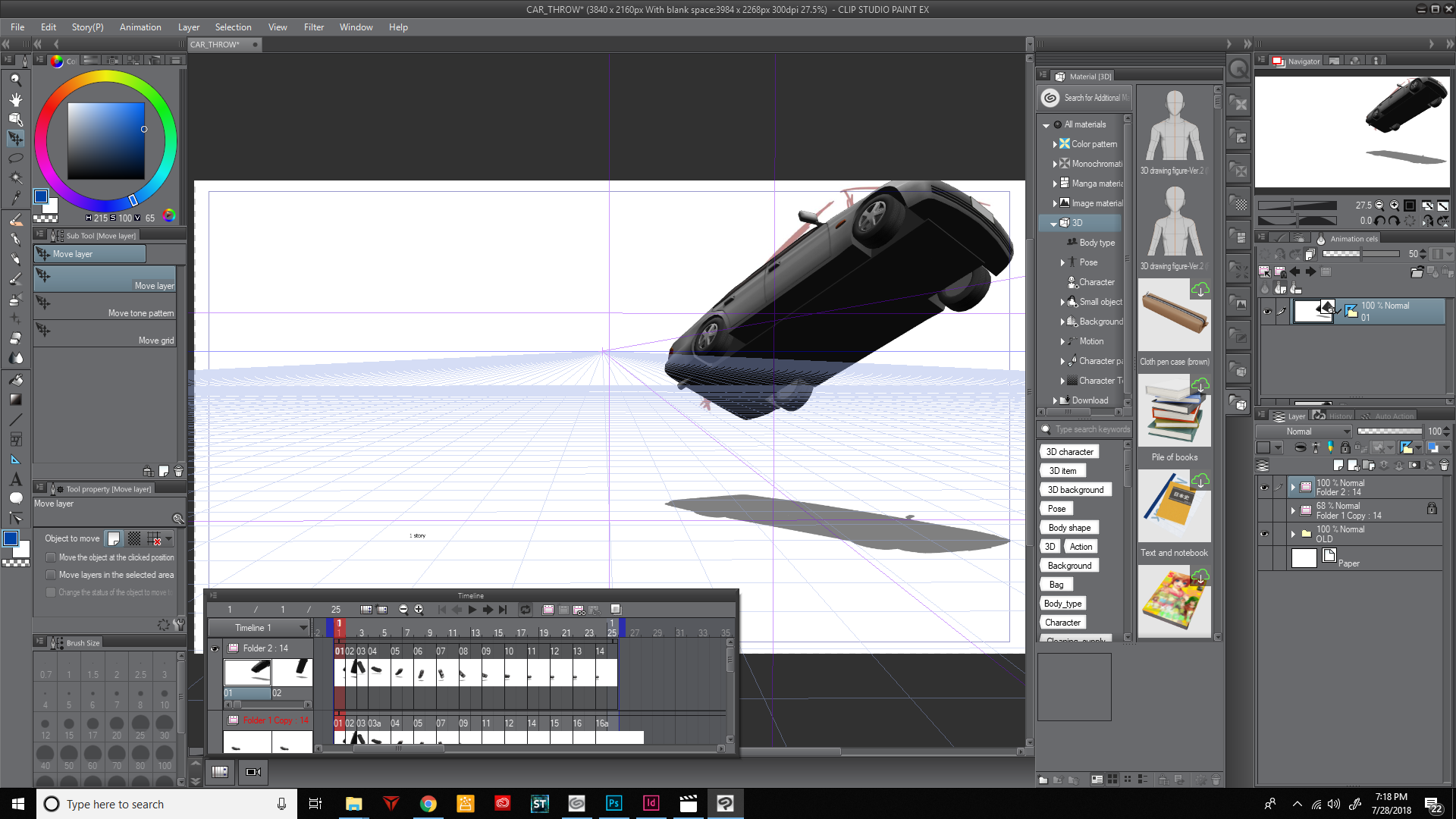Enable Move the object at clicked position
Image resolution: width=1456 pixels, height=819 pixels.
coord(51,557)
